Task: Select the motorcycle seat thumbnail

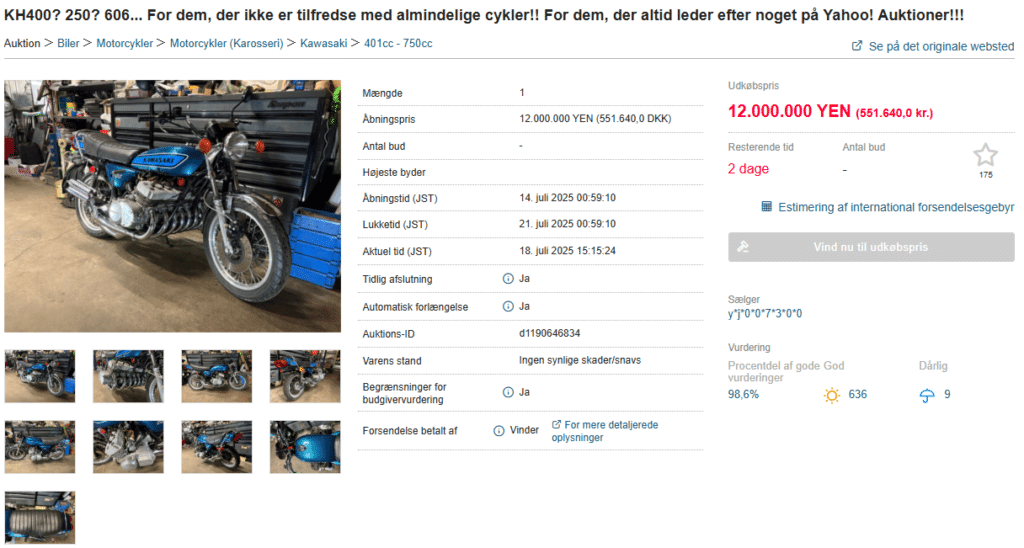Action: click(40, 517)
